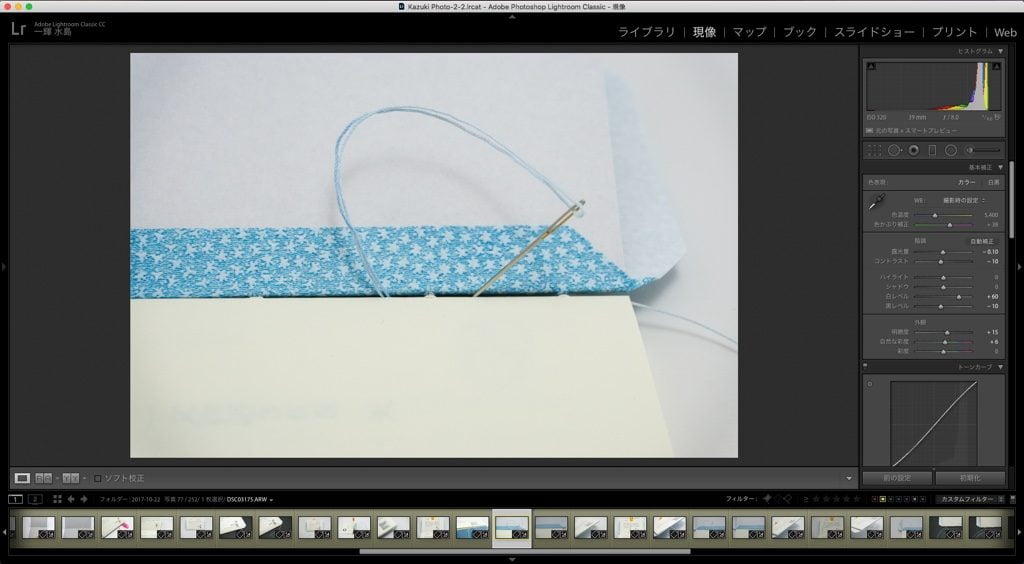Select the Red Eye Correction tool icon
Screen dimensions: 1024x564
coord(914,151)
